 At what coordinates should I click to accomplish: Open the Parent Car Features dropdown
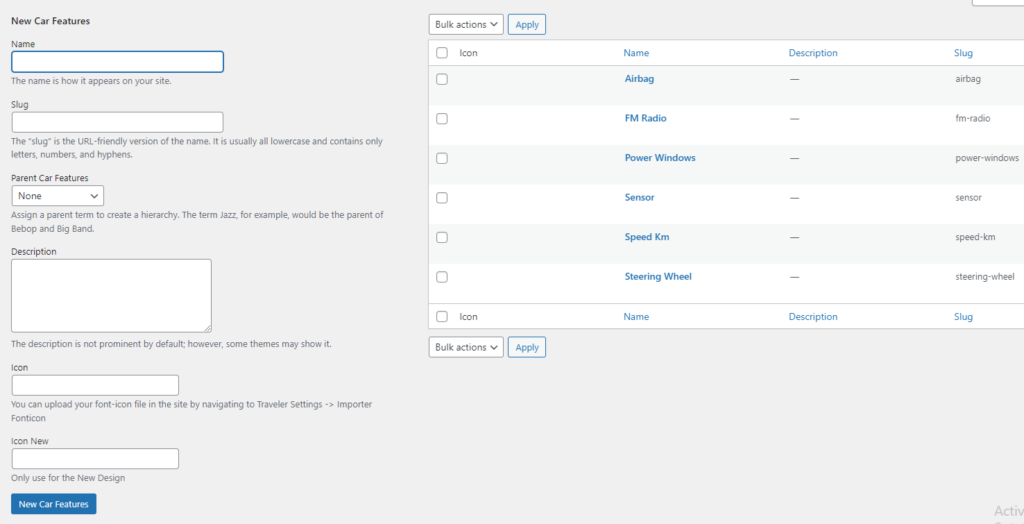58,196
